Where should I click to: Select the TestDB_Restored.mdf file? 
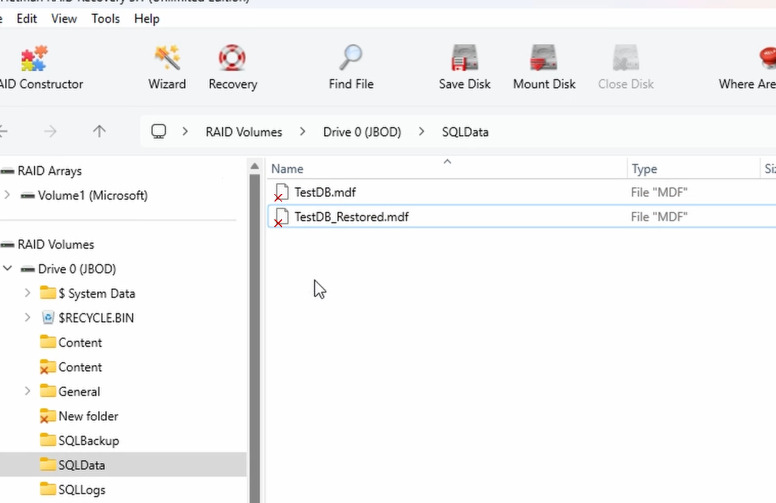tap(351, 217)
